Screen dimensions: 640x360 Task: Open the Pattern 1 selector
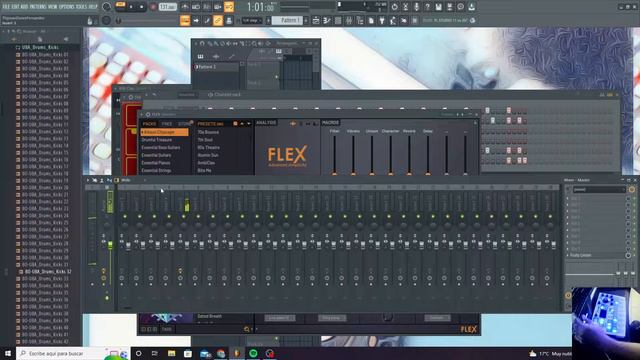pos(287,20)
